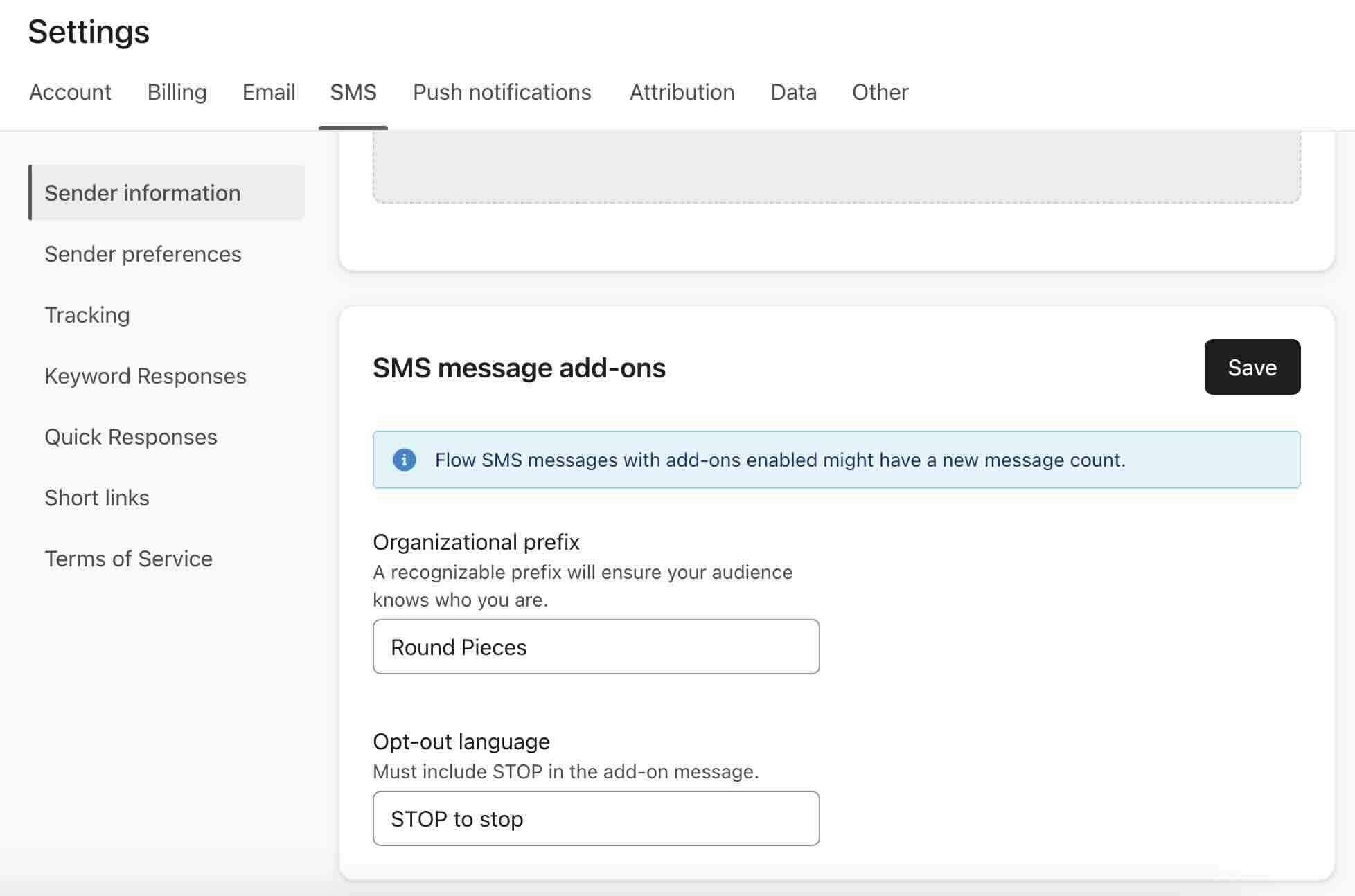The height and width of the screenshot is (896, 1355).
Task: Click the Organizational prefix input field
Action: (x=597, y=646)
